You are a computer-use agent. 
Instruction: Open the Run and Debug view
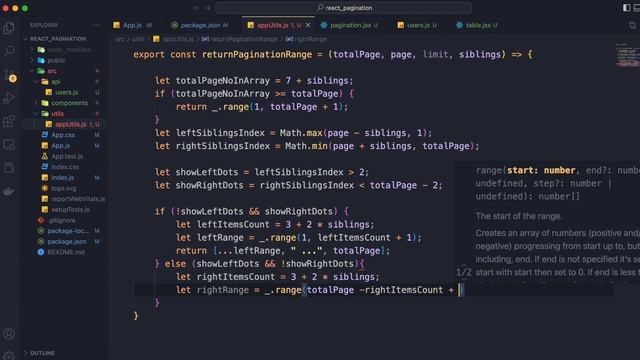(9, 98)
